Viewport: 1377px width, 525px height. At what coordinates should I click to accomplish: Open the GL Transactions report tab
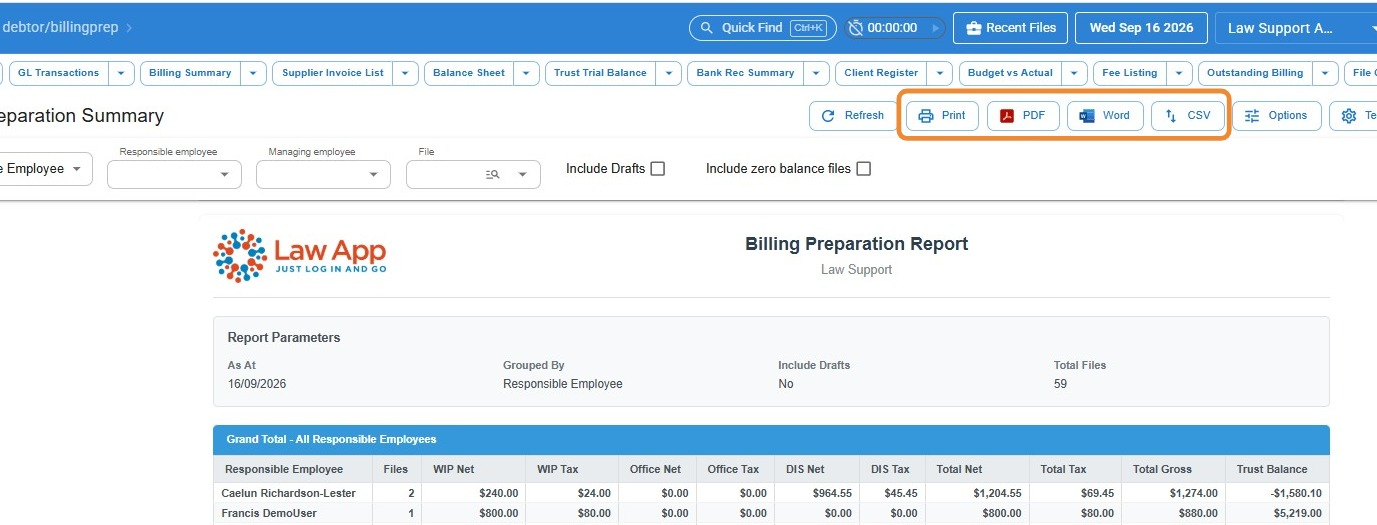pyautogui.click(x=58, y=73)
